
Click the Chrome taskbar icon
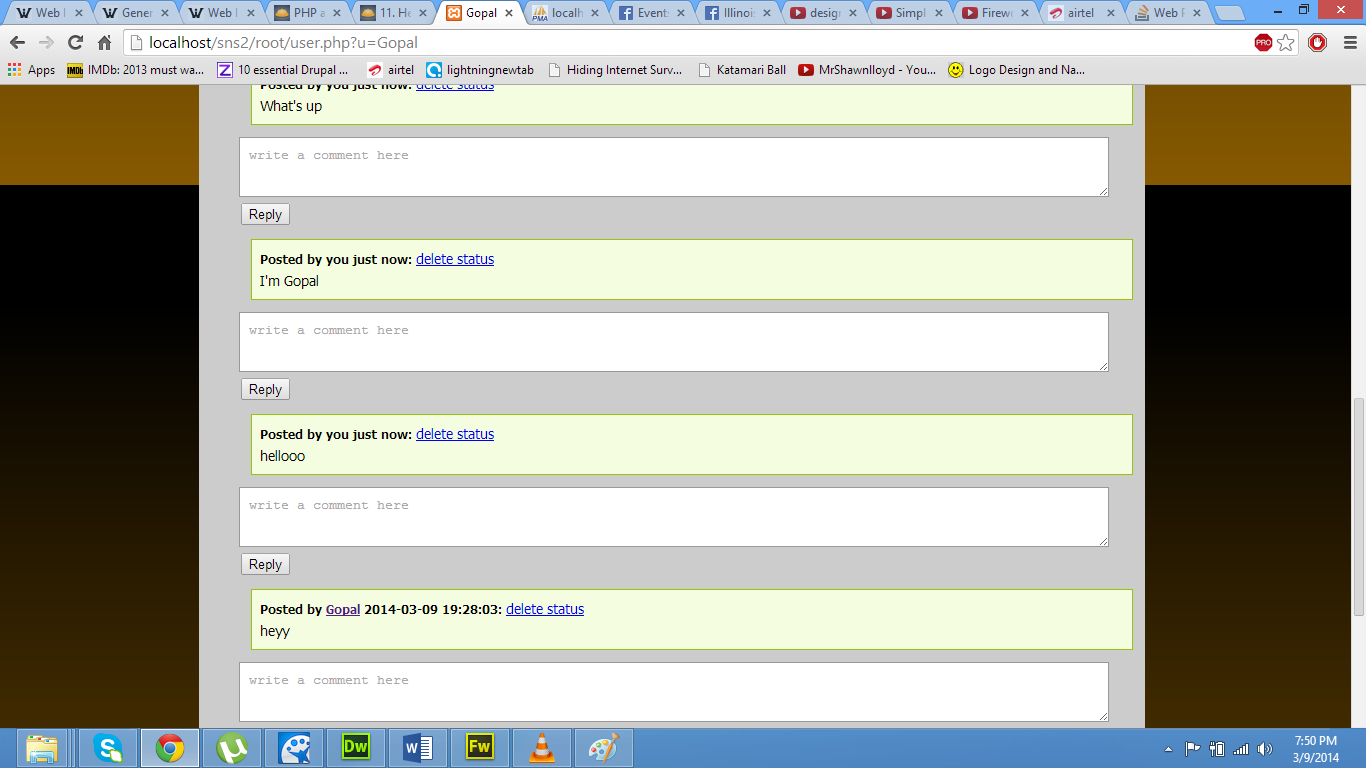[170, 748]
